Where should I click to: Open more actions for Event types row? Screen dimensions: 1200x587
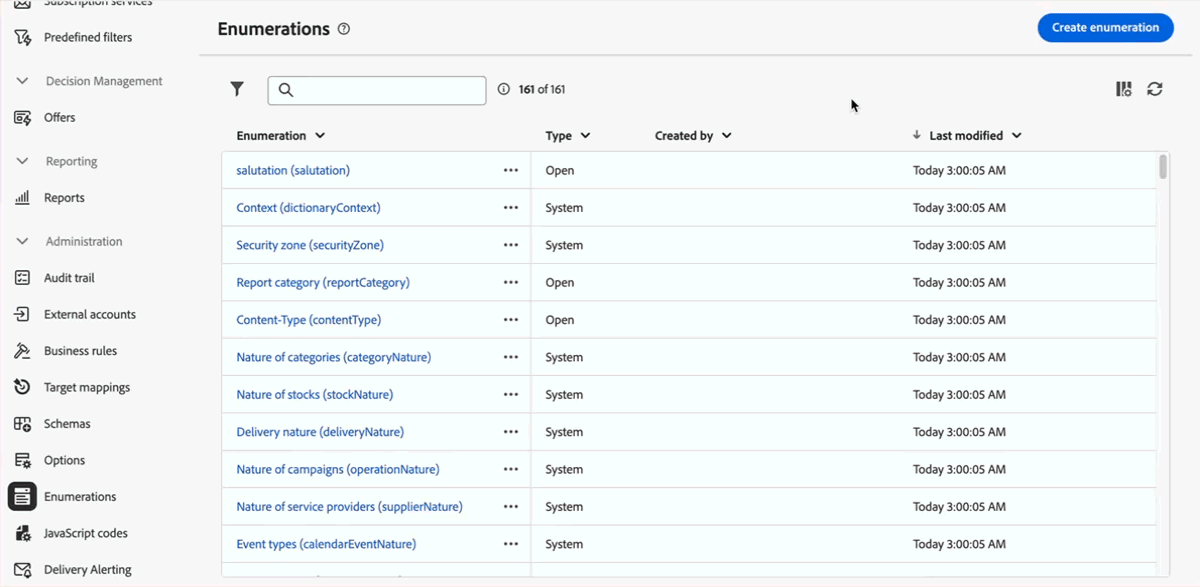(x=511, y=544)
